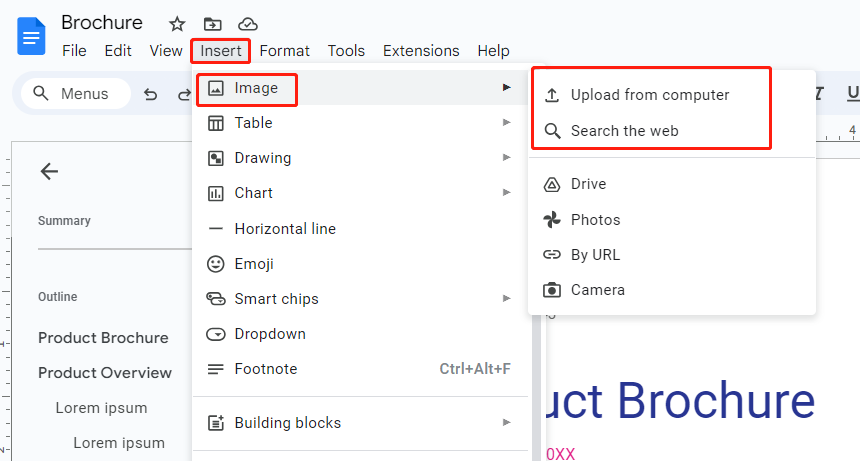Open the Format menu
This screenshot has width=860, height=461.
[284, 51]
